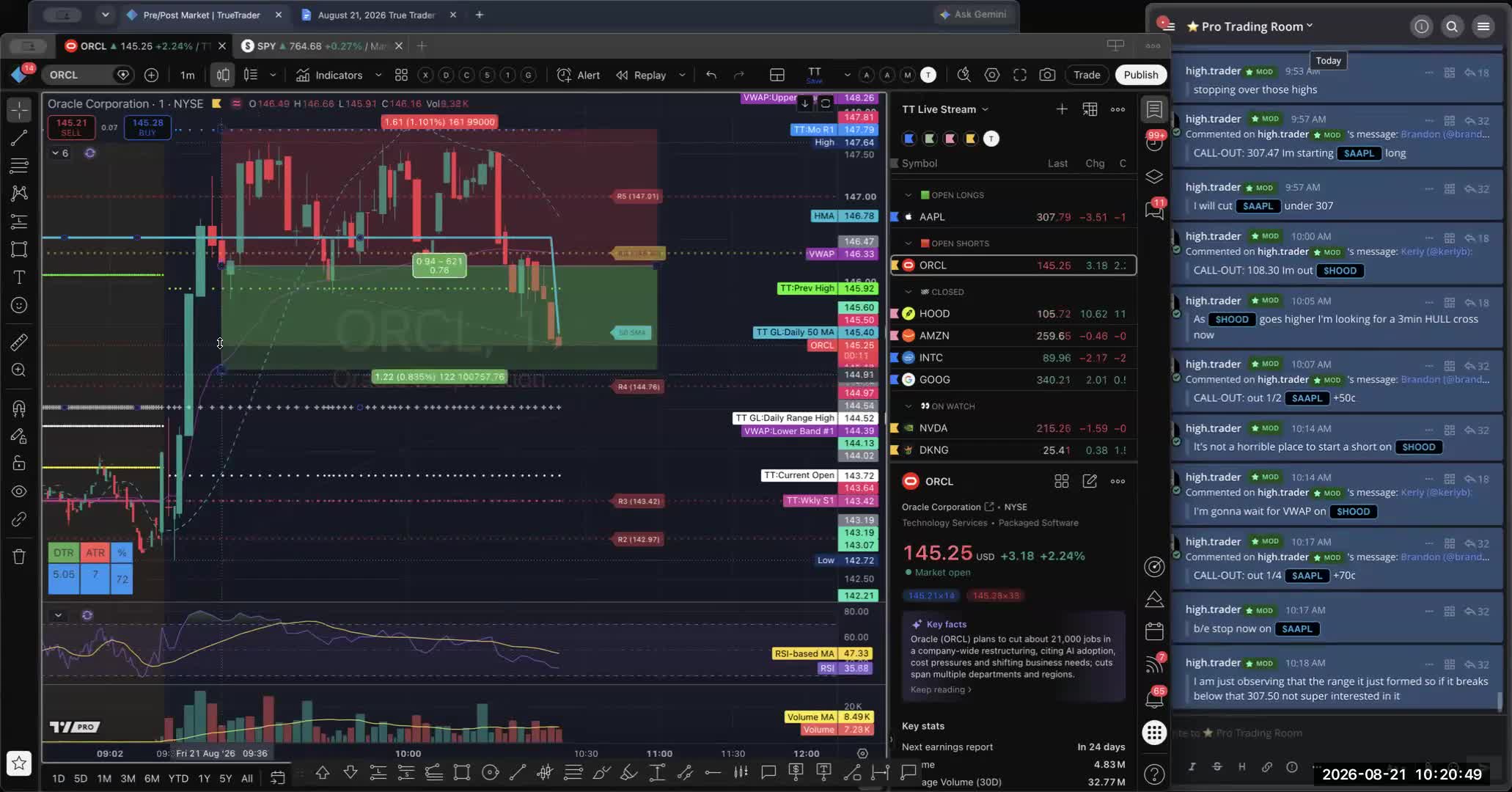The image size is (1512, 792).
Task: Toggle lock all drawings
Action: [x=19, y=463]
